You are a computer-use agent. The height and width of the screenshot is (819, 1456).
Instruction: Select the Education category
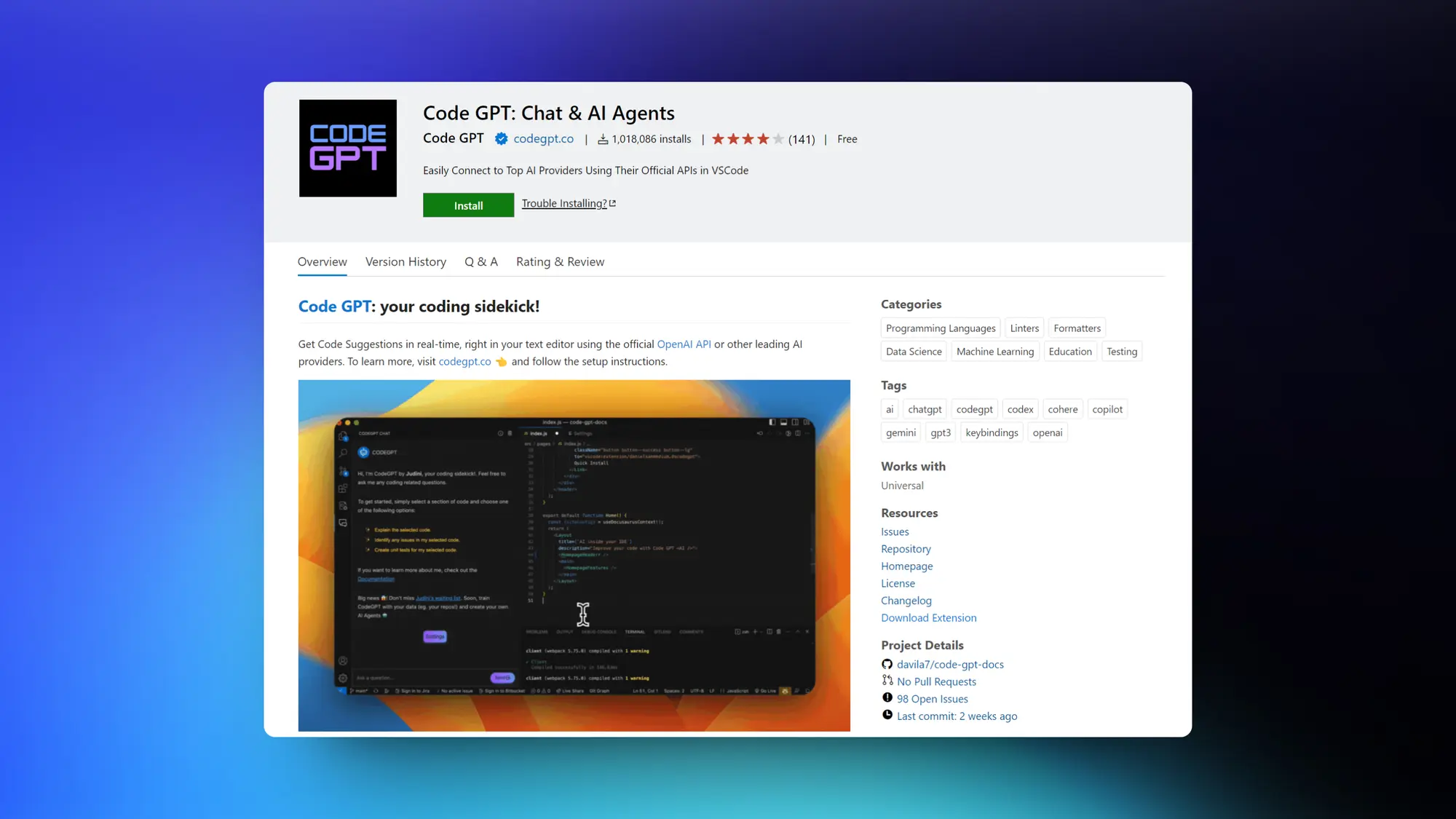(x=1070, y=352)
